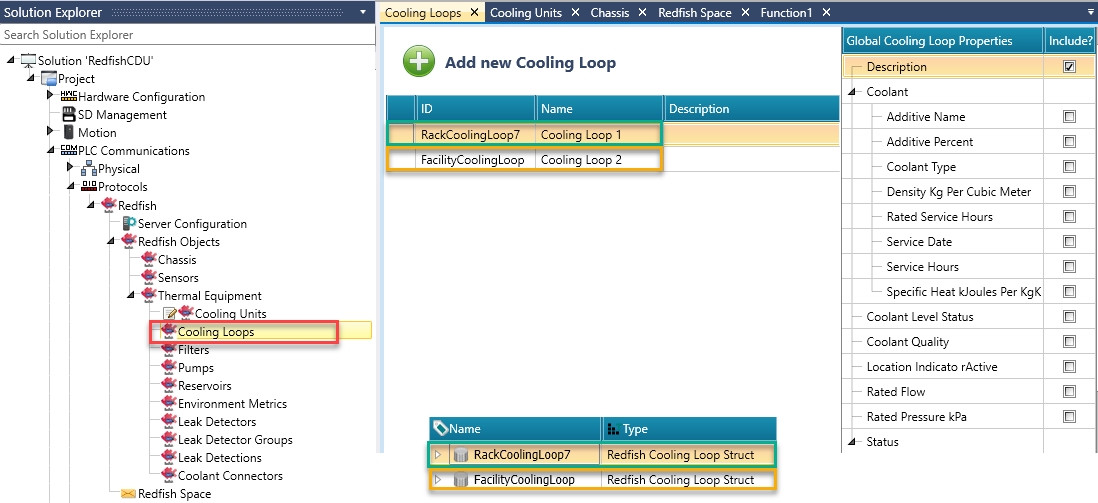Click the SD Management icon in the tree
The height and width of the screenshot is (503, 1098).
[x=68, y=115]
